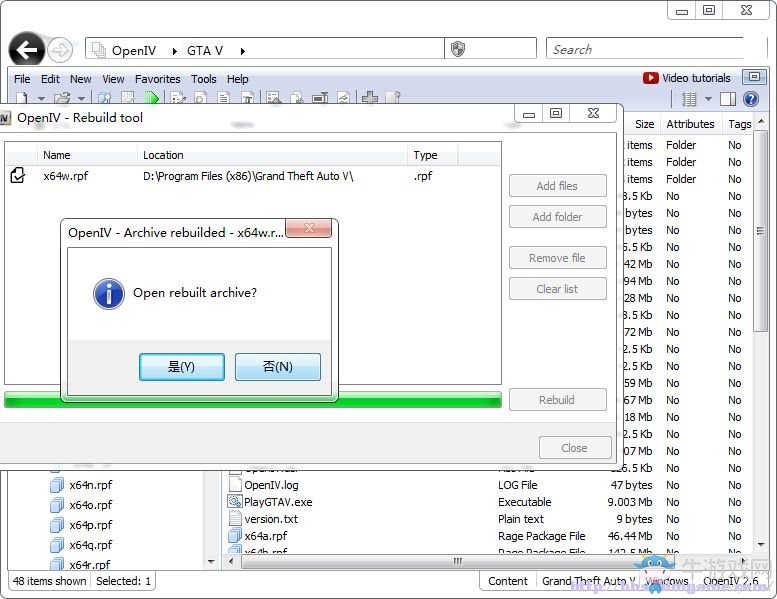
Task: Click the Rebuild button
Action: click(x=557, y=399)
